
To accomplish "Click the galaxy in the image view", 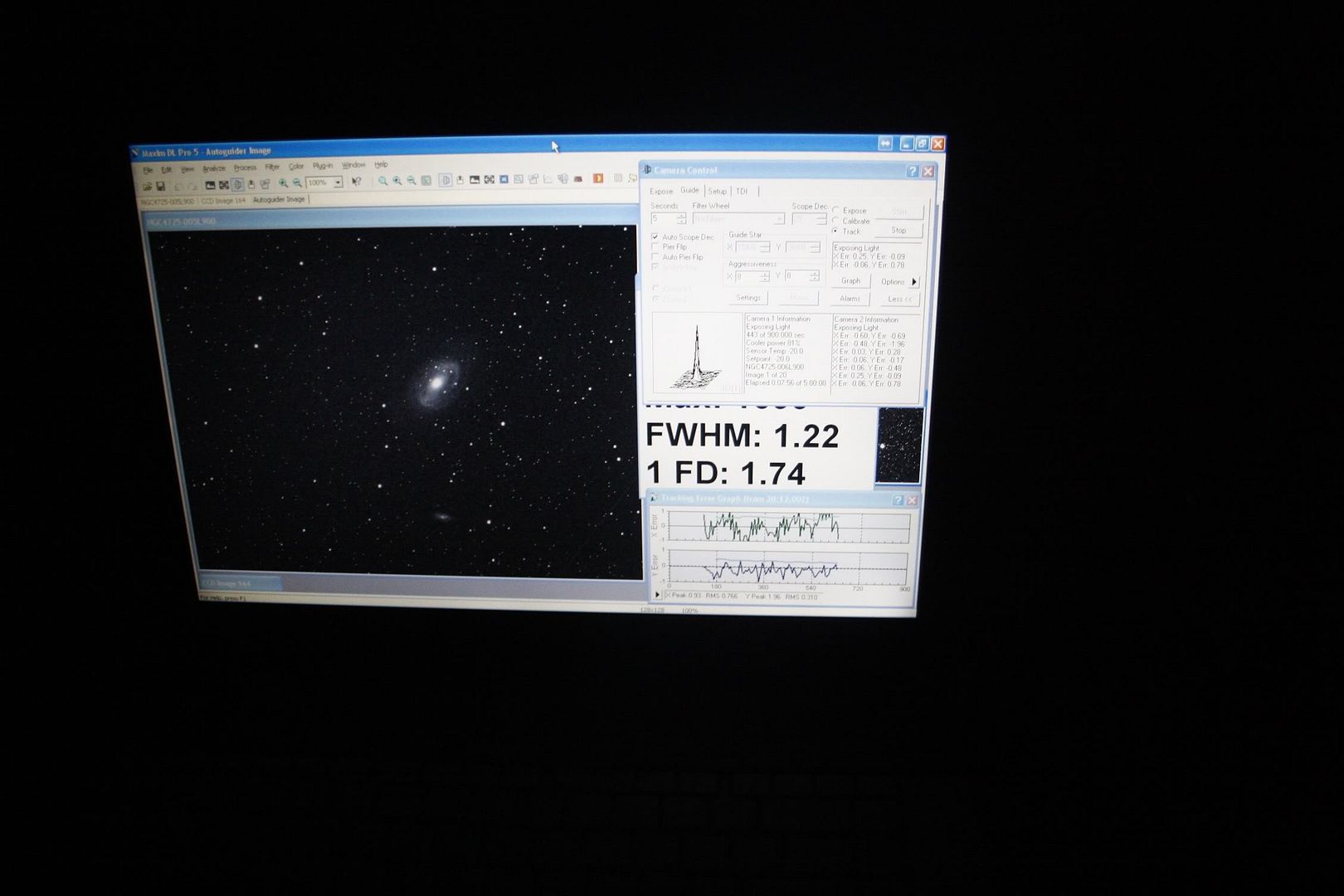I will pos(437,383).
